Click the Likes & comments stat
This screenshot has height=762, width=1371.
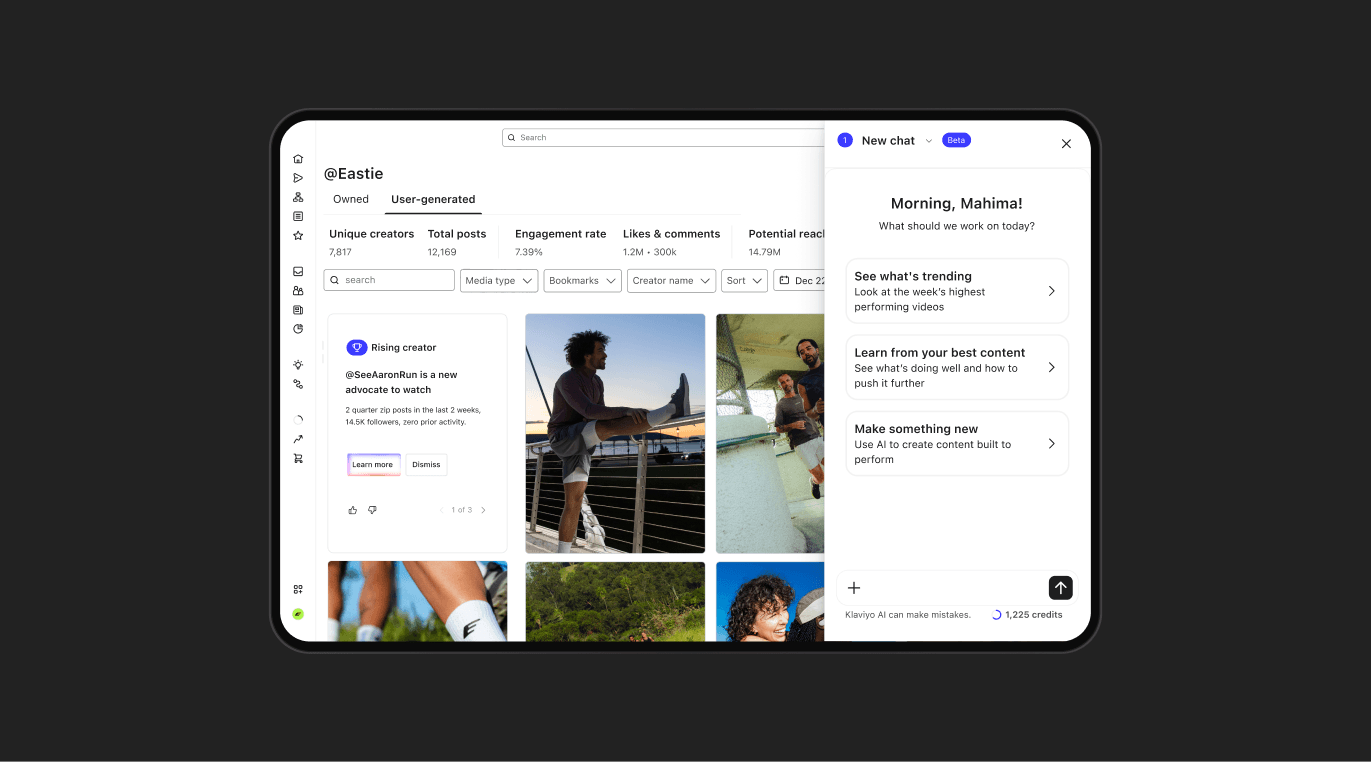671,242
